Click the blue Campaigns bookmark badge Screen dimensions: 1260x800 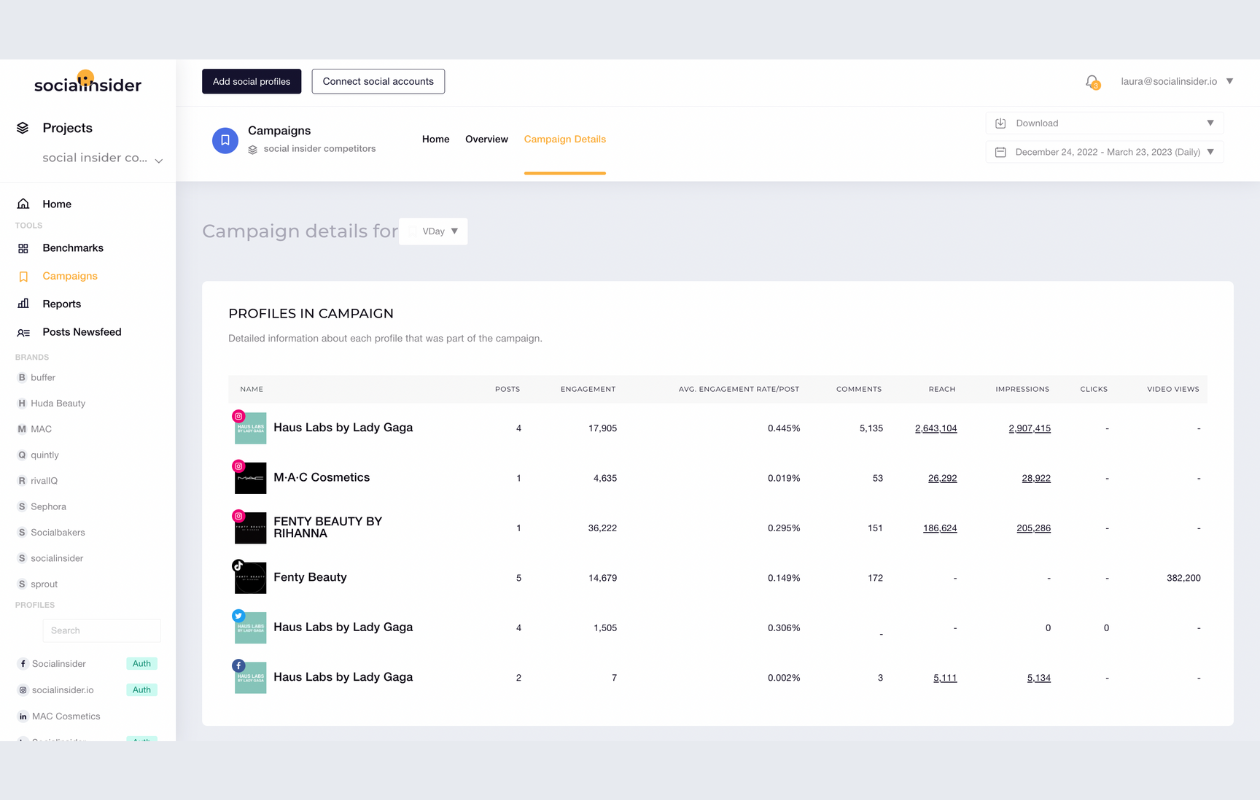tap(225, 140)
